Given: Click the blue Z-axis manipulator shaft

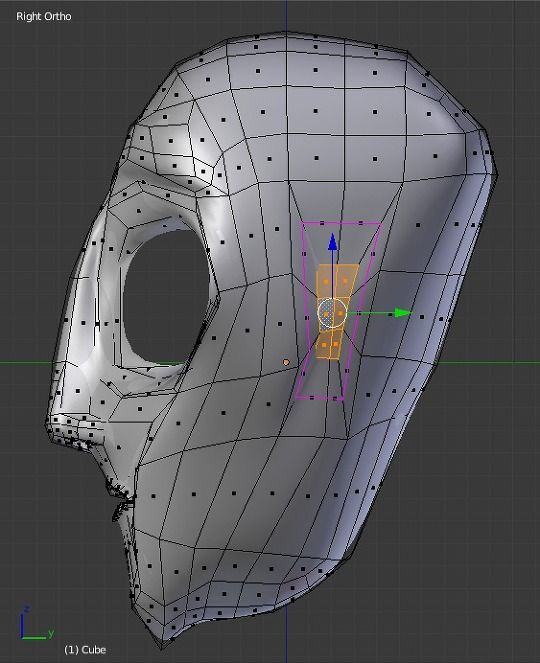Looking at the screenshot, I should 333,274.
